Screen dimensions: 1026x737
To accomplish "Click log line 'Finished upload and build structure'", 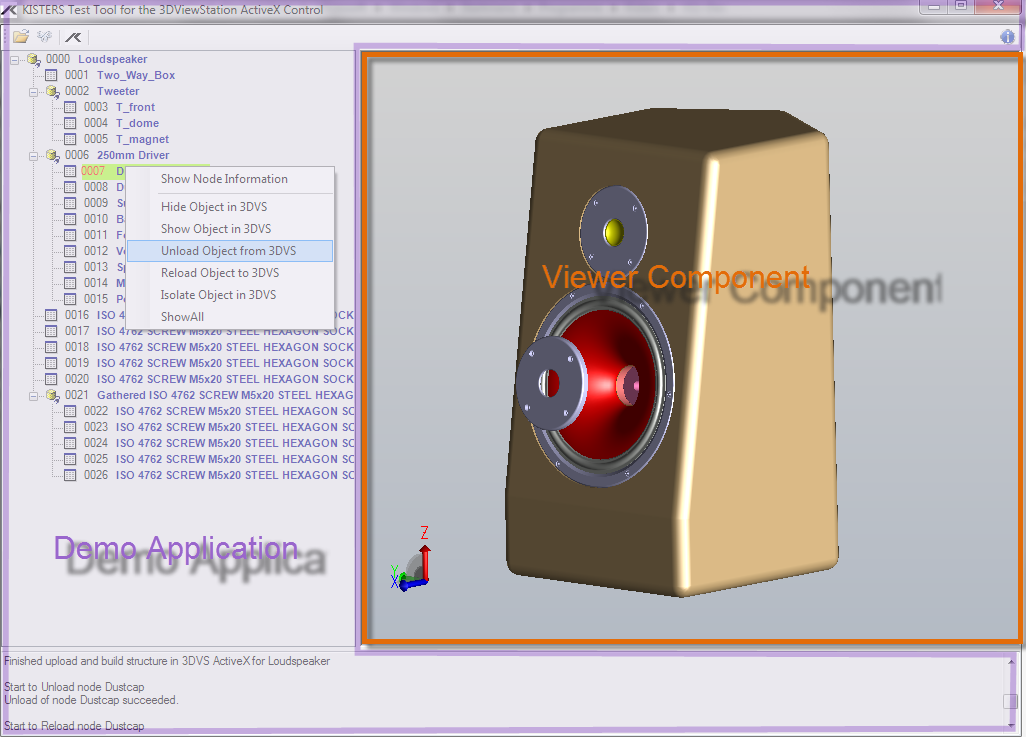I will pos(167,661).
